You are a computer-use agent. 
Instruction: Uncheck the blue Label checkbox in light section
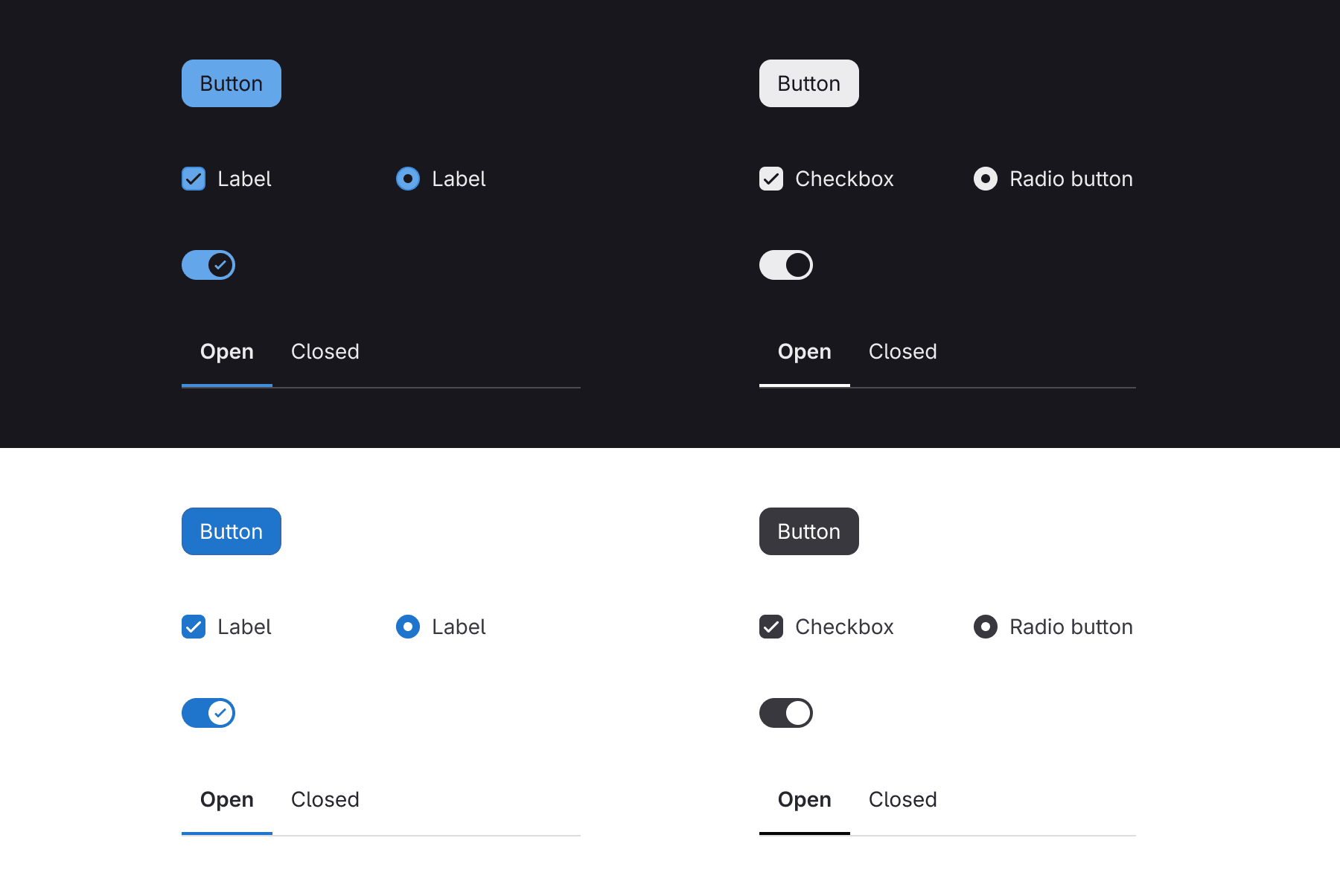pos(194,627)
